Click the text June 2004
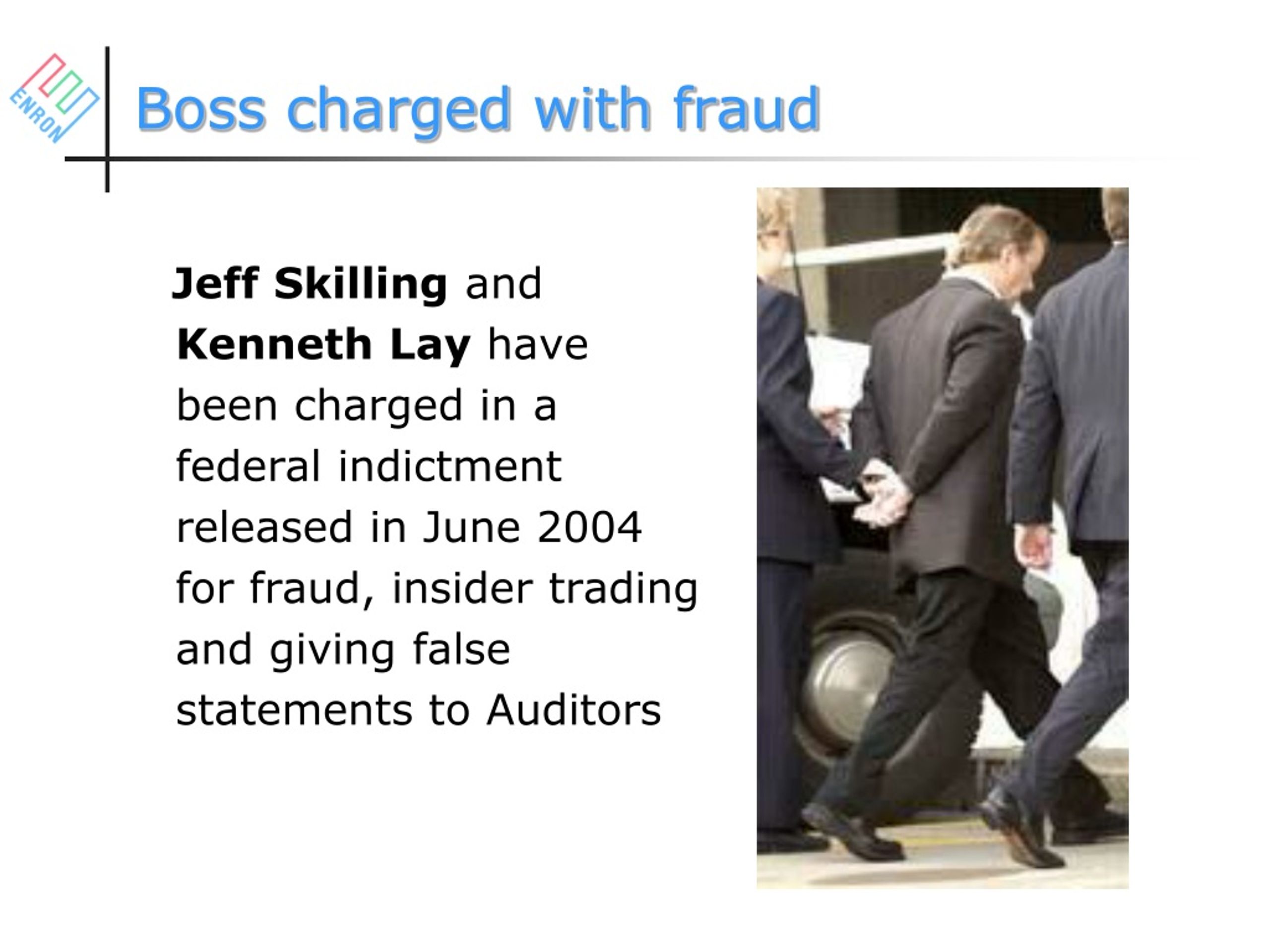1270x952 pixels. 532,527
